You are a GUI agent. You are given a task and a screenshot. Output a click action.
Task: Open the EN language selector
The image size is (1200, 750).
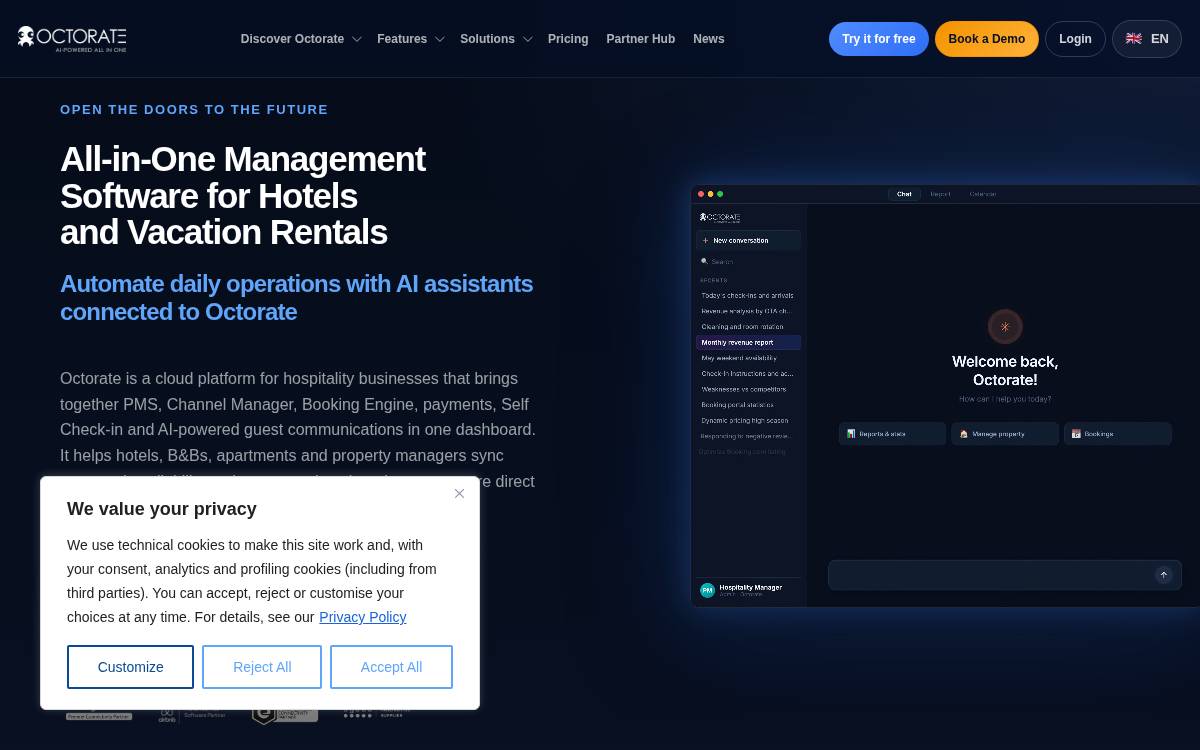[x=1147, y=39]
